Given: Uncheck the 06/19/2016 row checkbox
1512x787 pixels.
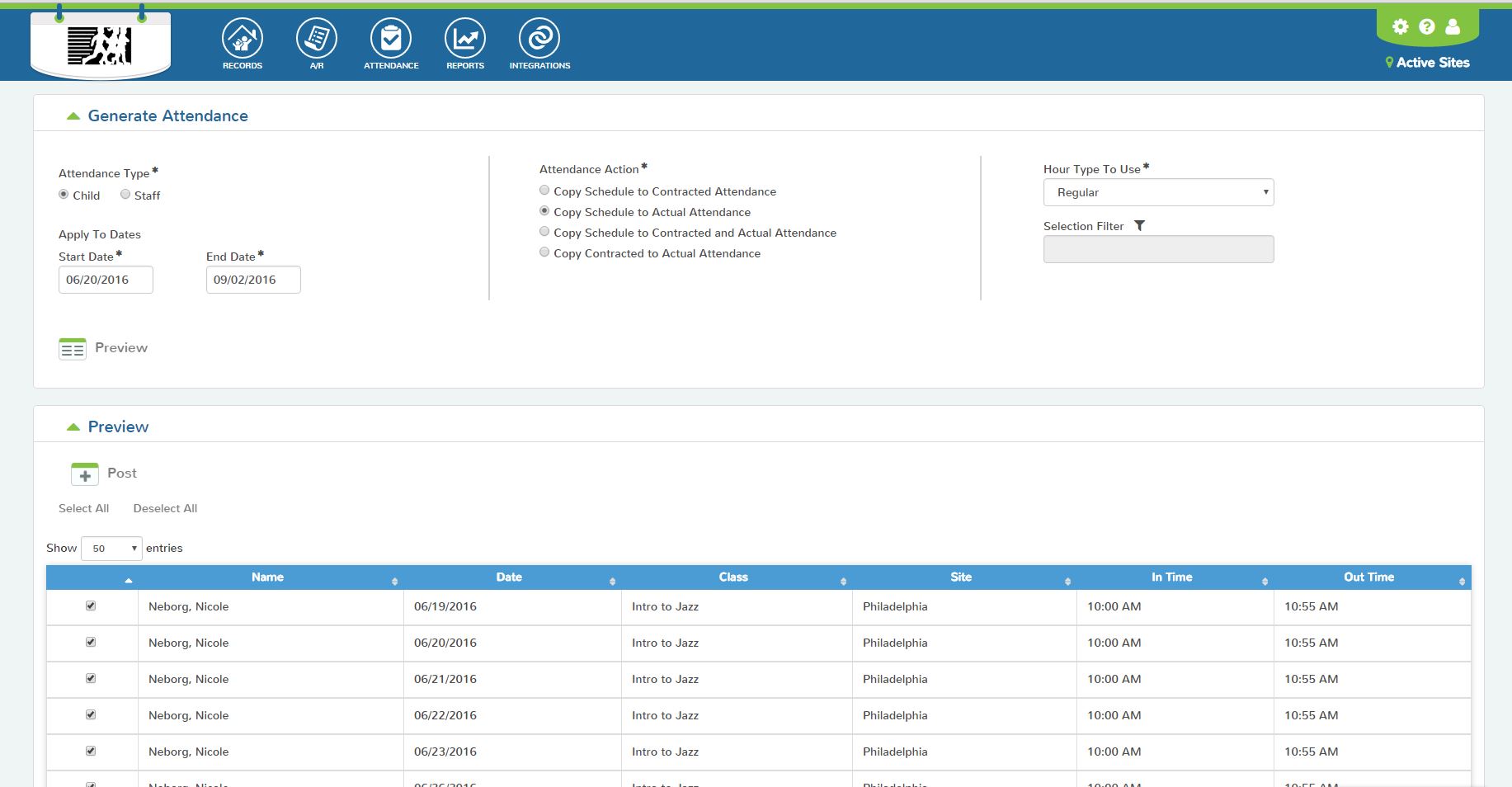Looking at the screenshot, I should coord(91,606).
